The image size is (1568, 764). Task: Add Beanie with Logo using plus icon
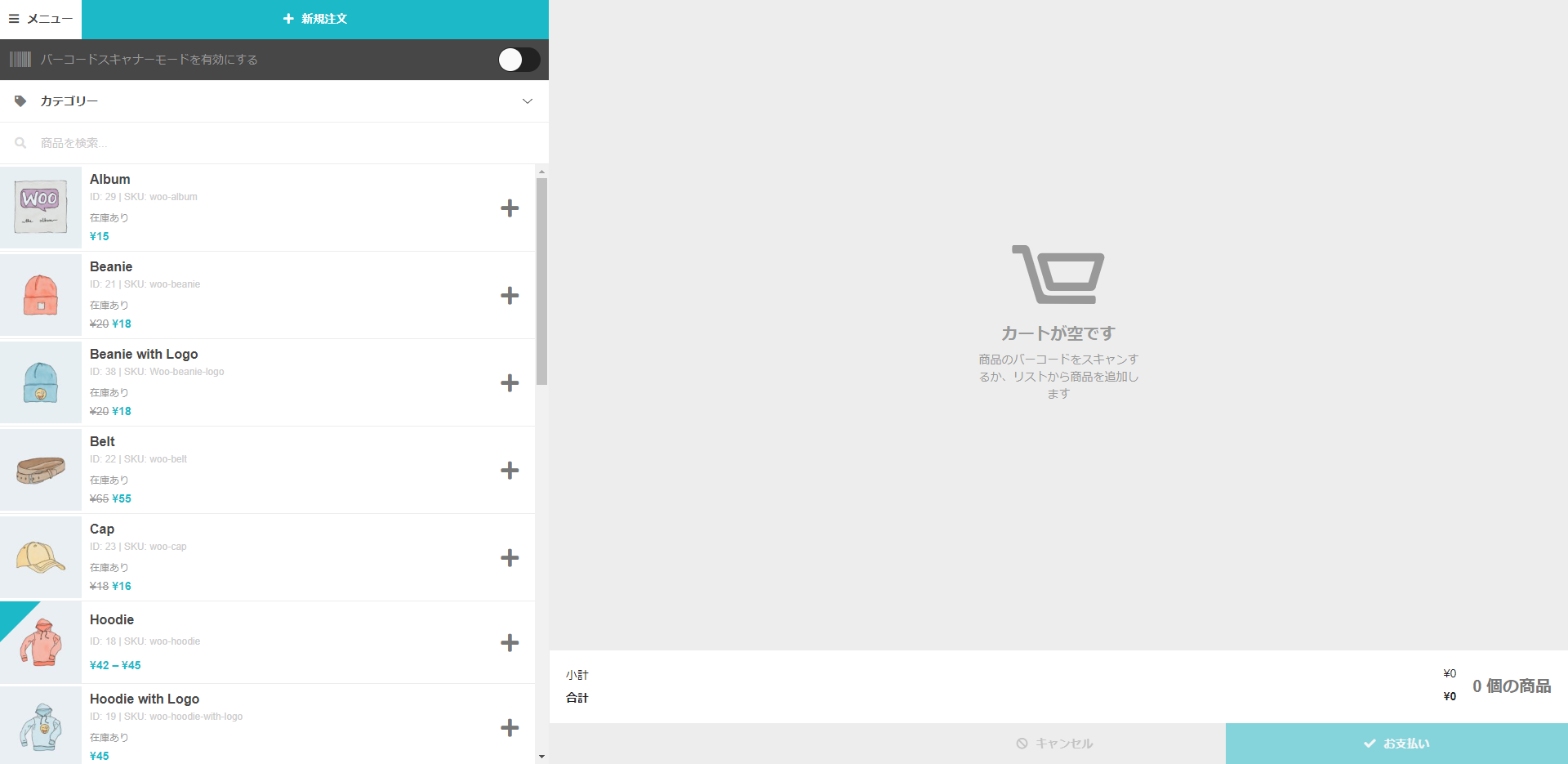click(x=510, y=383)
